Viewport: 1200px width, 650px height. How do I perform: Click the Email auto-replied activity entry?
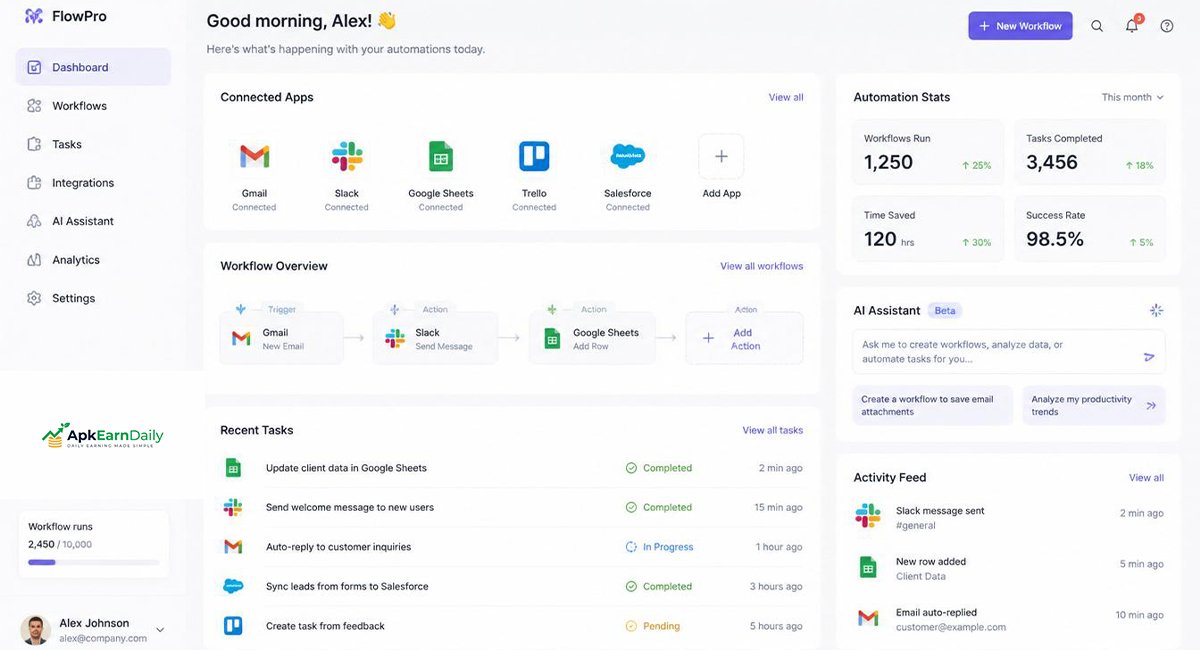tap(1009, 619)
